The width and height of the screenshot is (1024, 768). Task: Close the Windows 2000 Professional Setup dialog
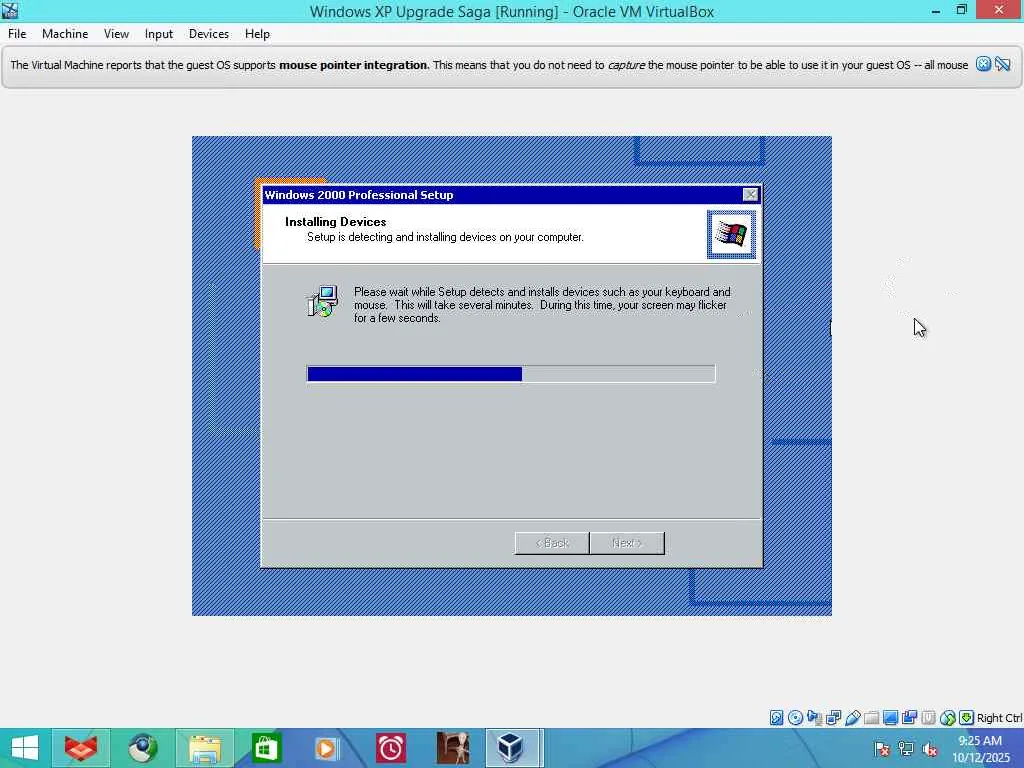(750, 195)
